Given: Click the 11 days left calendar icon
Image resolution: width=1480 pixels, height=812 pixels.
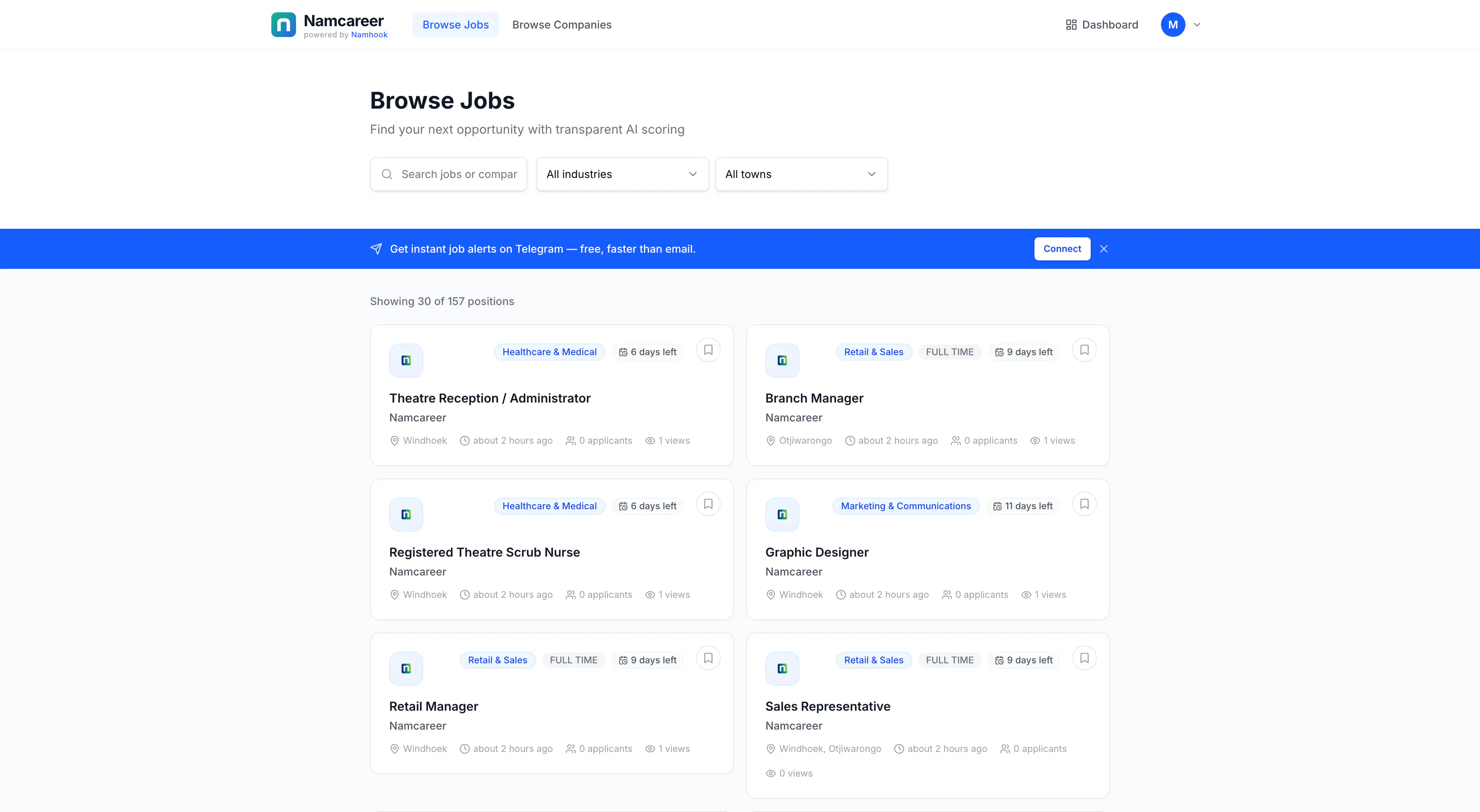Looking at the screenshot, I should (x=997, y=506).
